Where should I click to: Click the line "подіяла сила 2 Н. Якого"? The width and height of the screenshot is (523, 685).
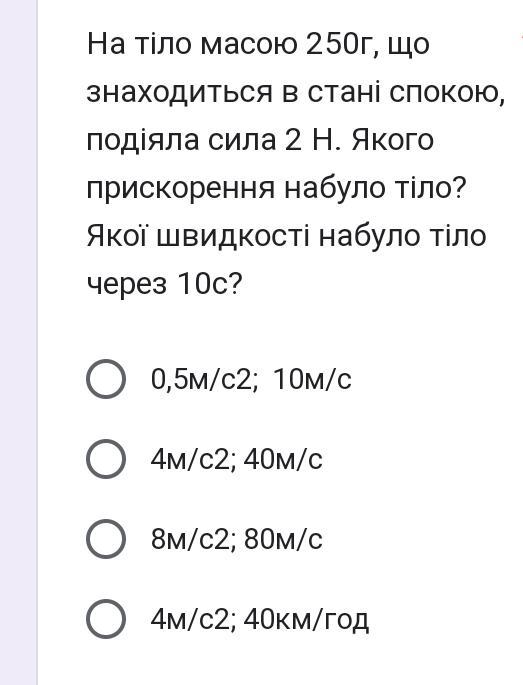pyautogui.click(x=260, y=141)
